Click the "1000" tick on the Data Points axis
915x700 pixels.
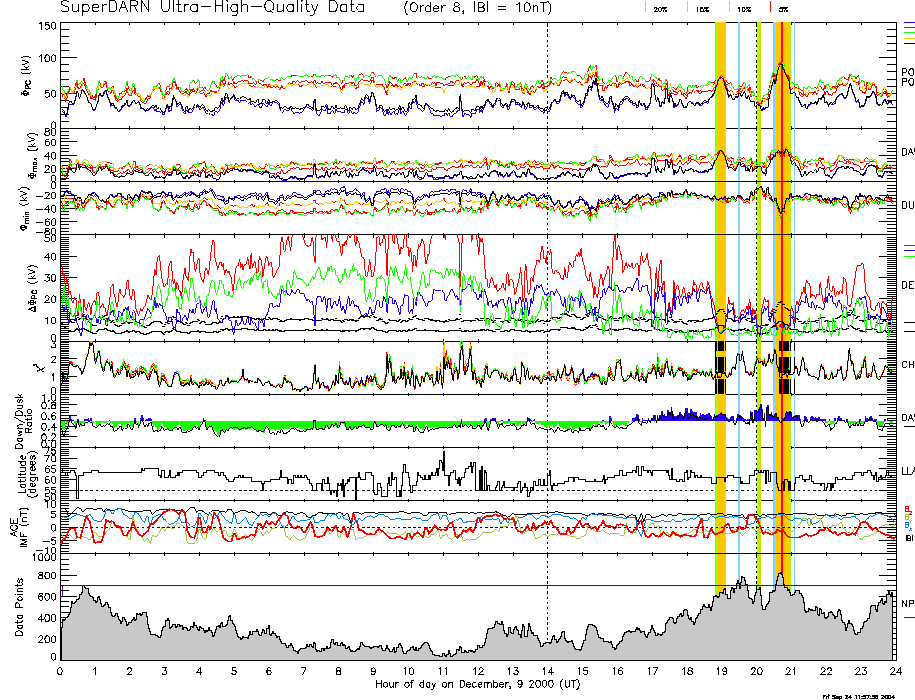click(44, 557)
